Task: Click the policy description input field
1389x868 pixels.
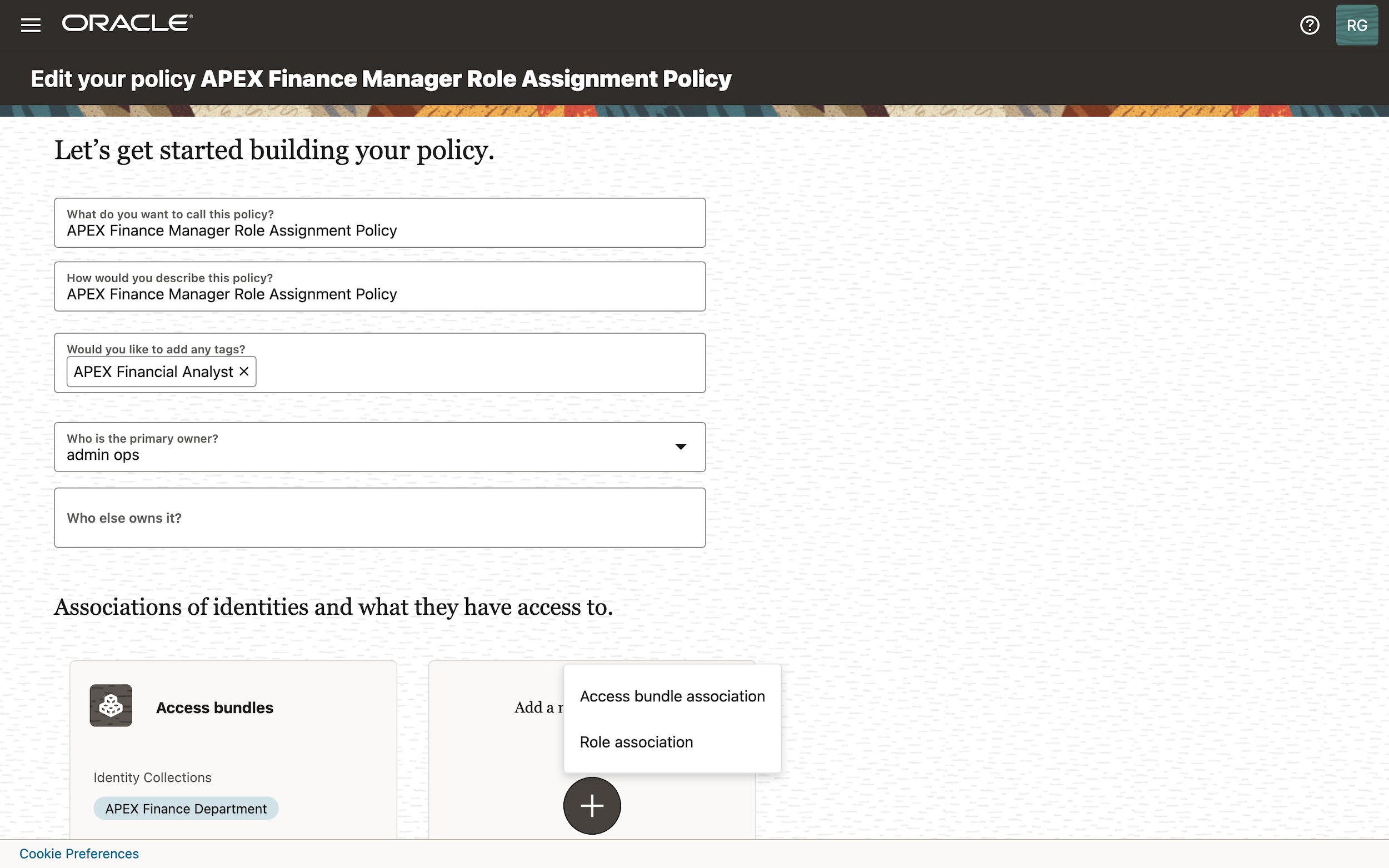Action: [379, 294]
